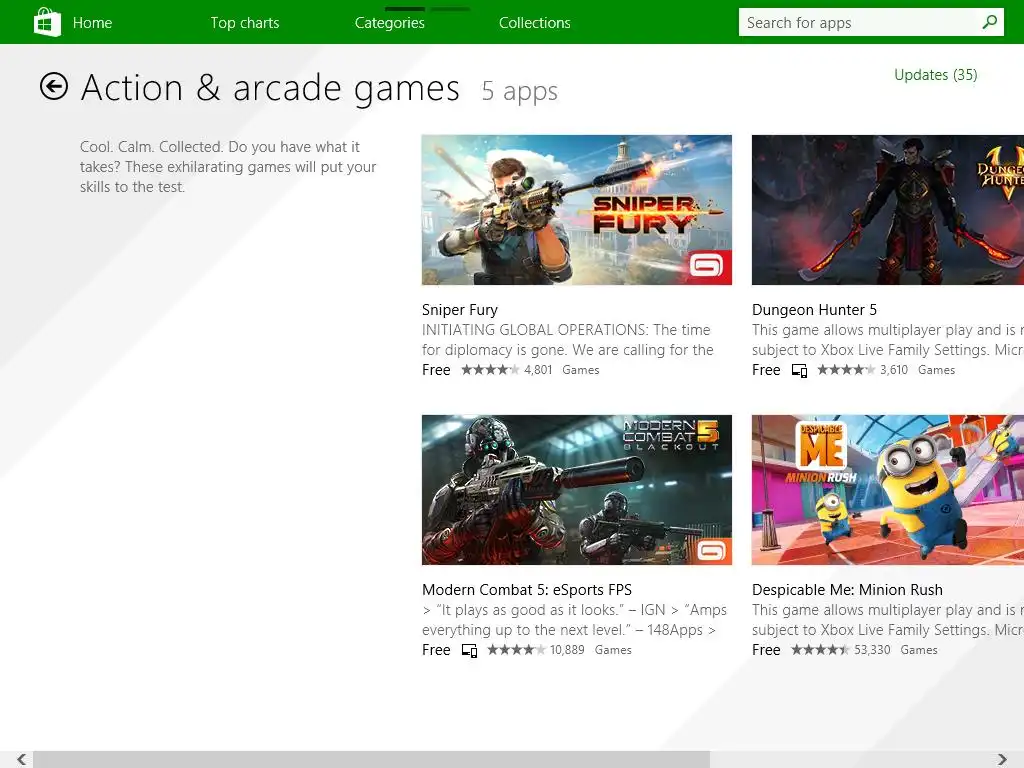The image size is (1024, 768).
Task: Click the Free price under Modern Combat 5
Action: click(436, 650)
